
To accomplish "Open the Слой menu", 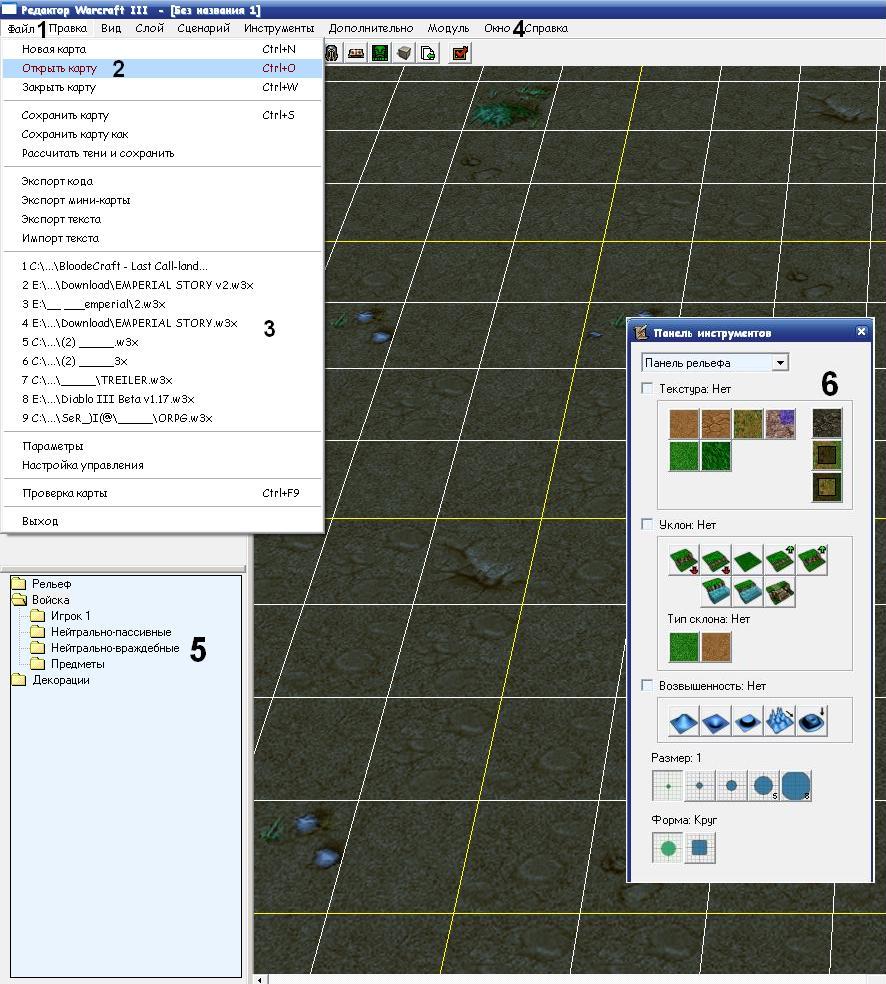I will (x=149, y=28).
